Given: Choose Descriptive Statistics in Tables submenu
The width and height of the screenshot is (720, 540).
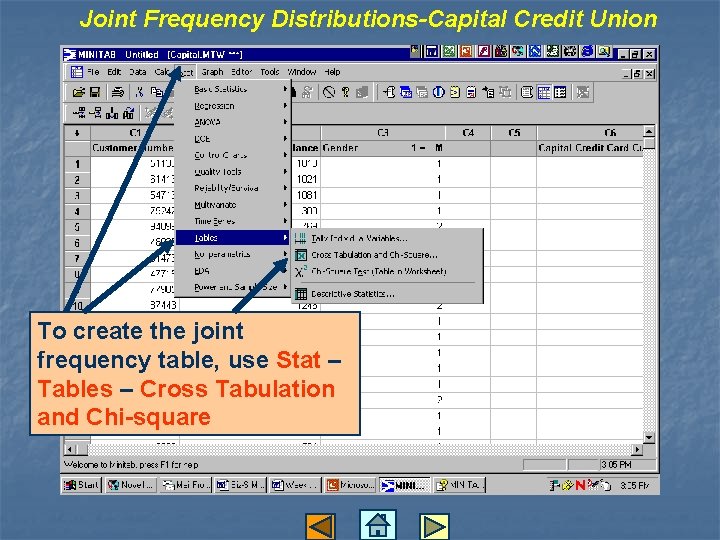Looking at the screenshot, I should pyautogui.click(x=353, y=294).
